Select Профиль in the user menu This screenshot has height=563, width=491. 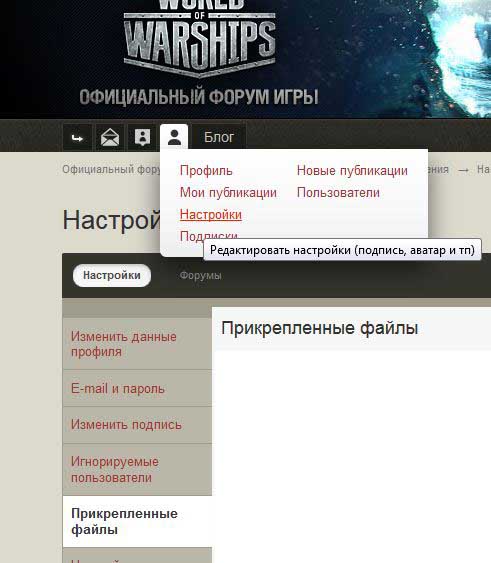click(x=206, y=171)
